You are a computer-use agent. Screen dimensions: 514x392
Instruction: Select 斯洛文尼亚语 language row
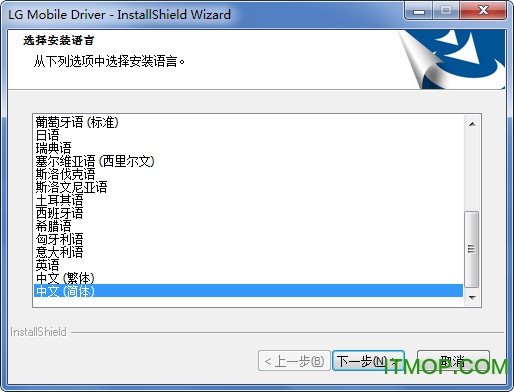point(248,187)
